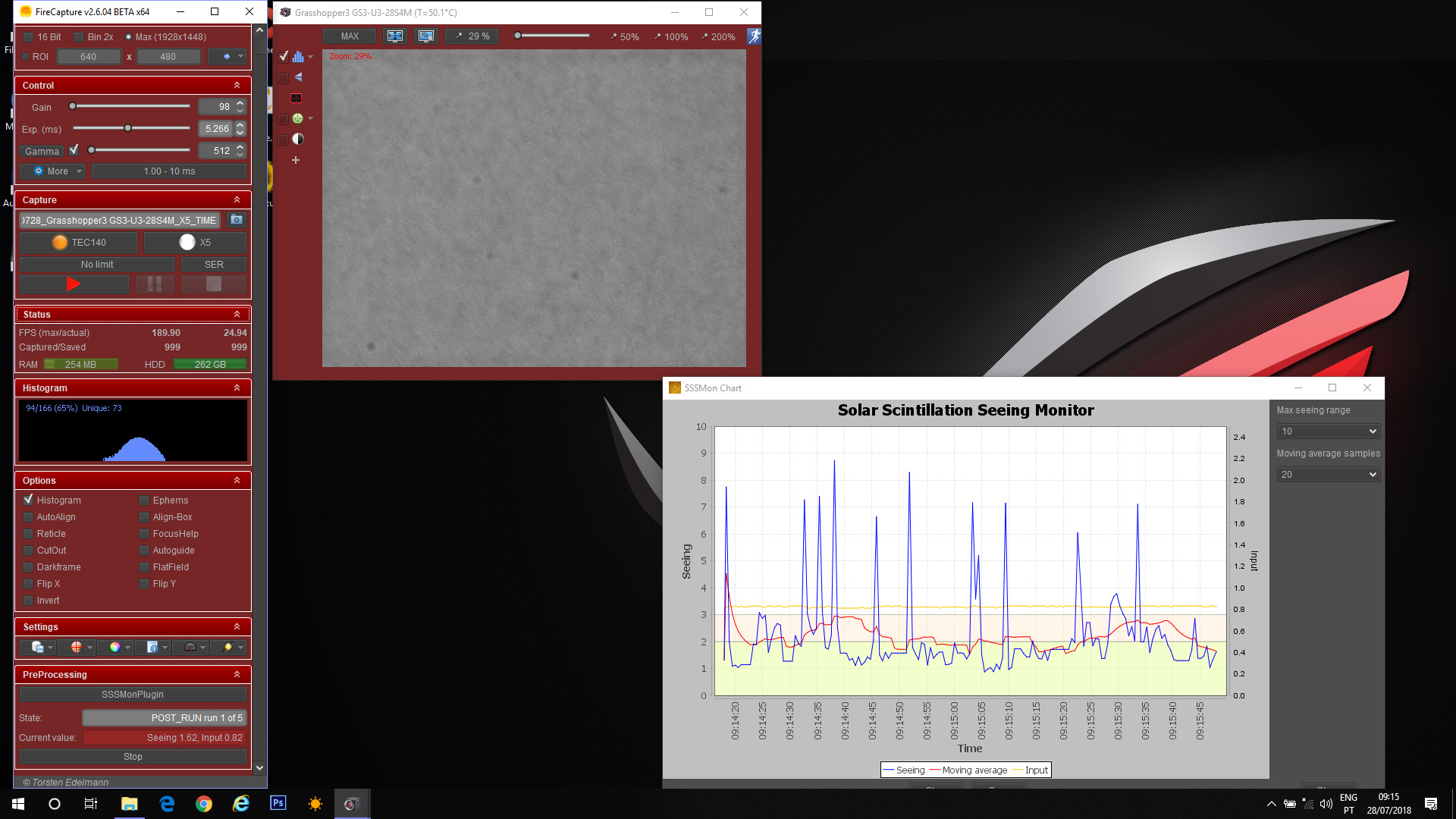Click the MAX preview button
1456x819 pixels.
[x=350, y=36]
